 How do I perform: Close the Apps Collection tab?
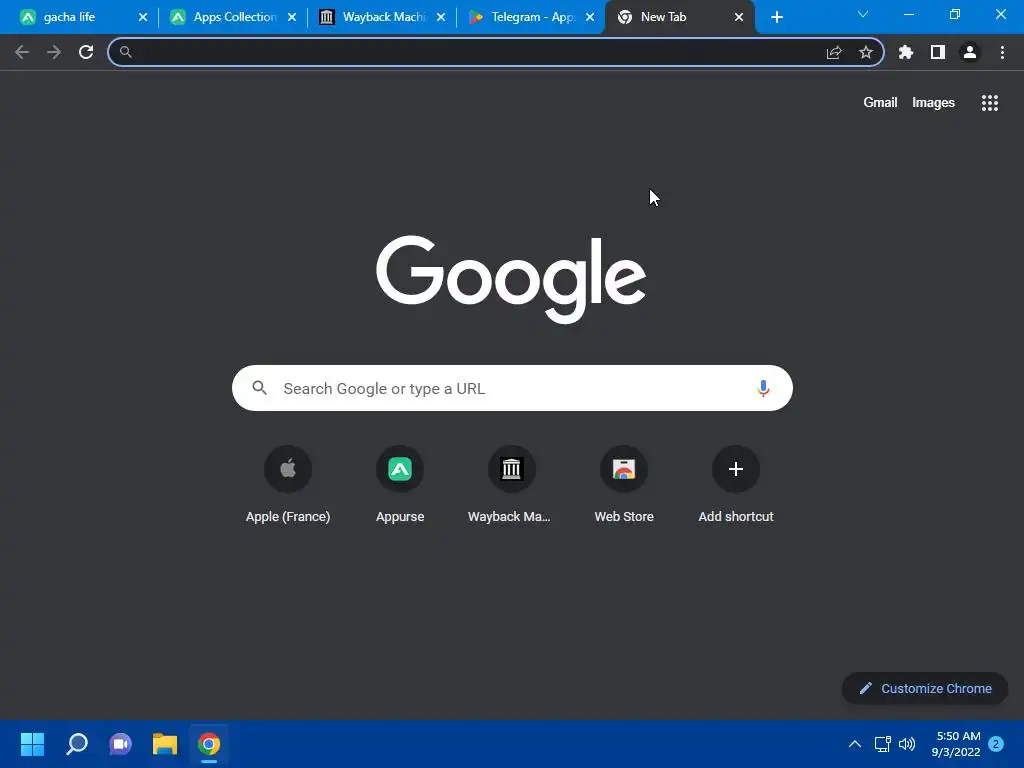292,17
